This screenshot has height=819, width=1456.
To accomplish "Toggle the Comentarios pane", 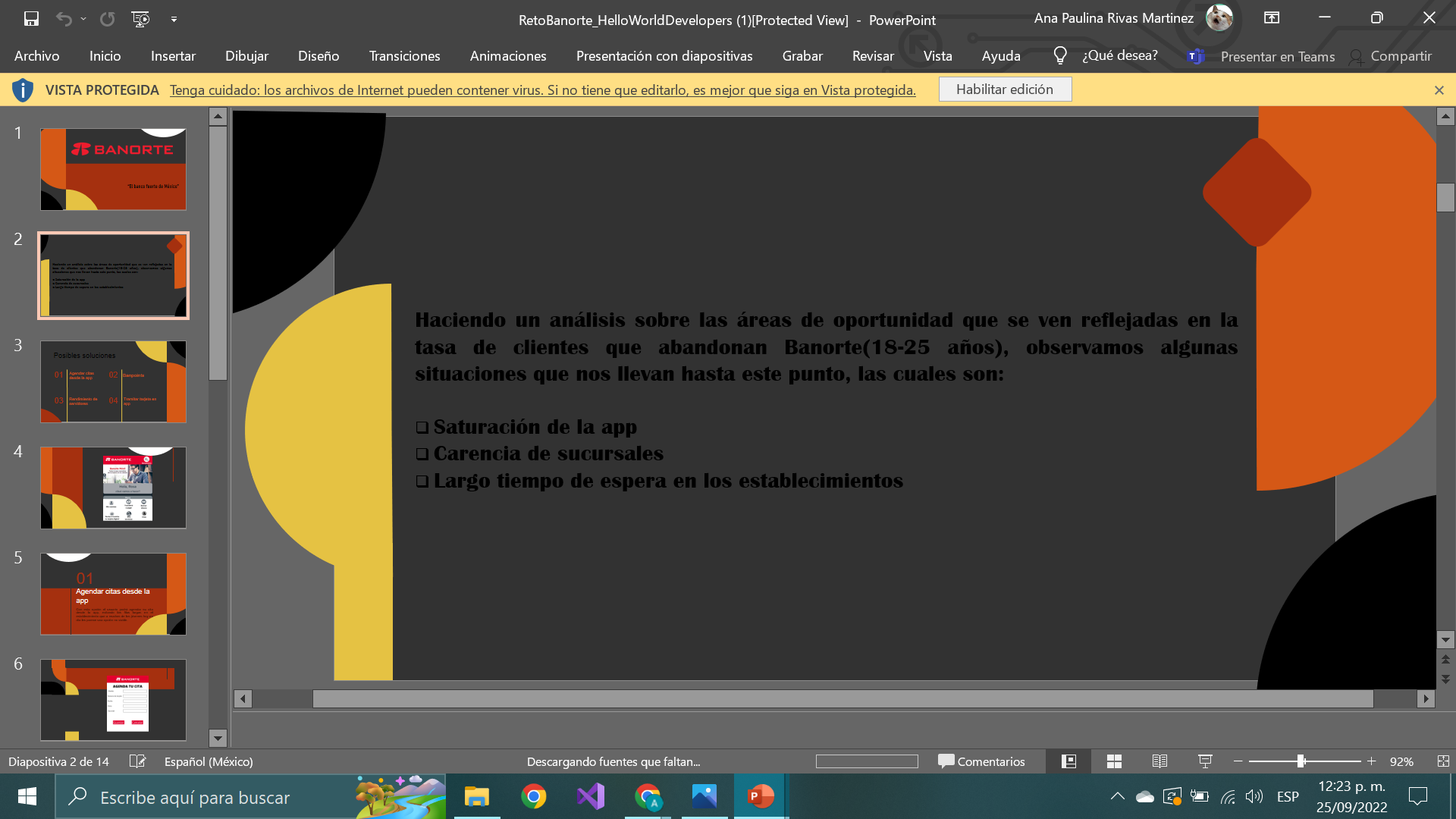I will point(981,761).
